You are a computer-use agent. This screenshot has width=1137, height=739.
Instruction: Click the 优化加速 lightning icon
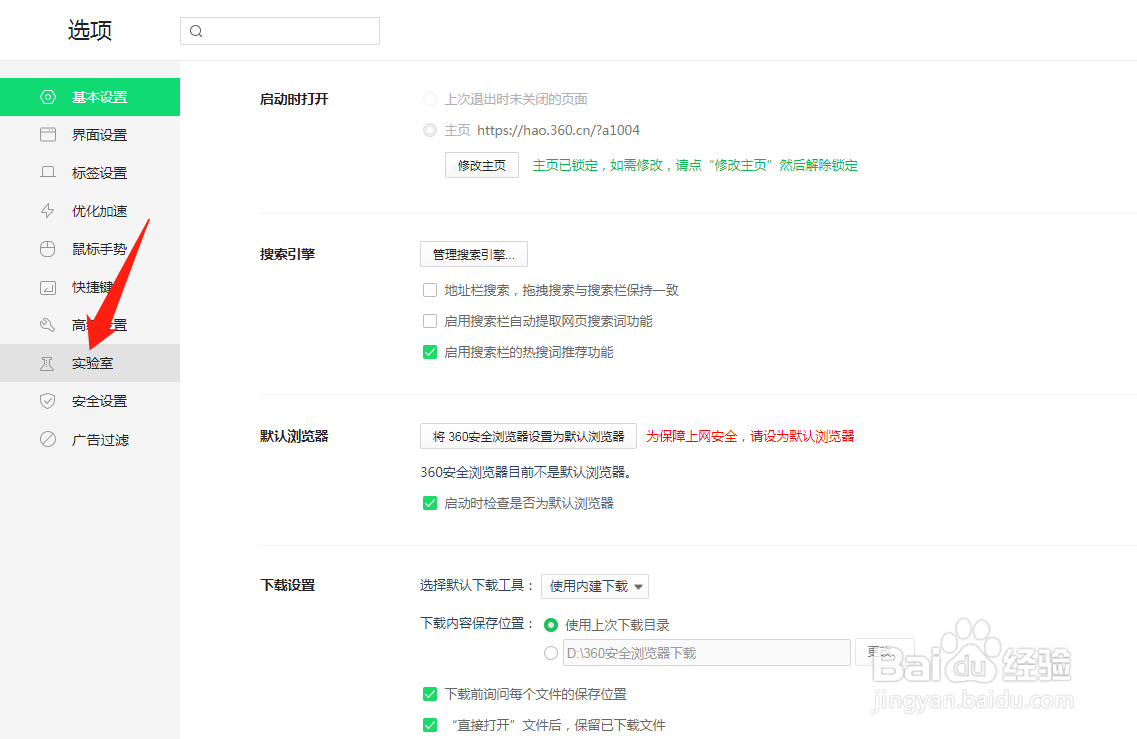(48, 211)
